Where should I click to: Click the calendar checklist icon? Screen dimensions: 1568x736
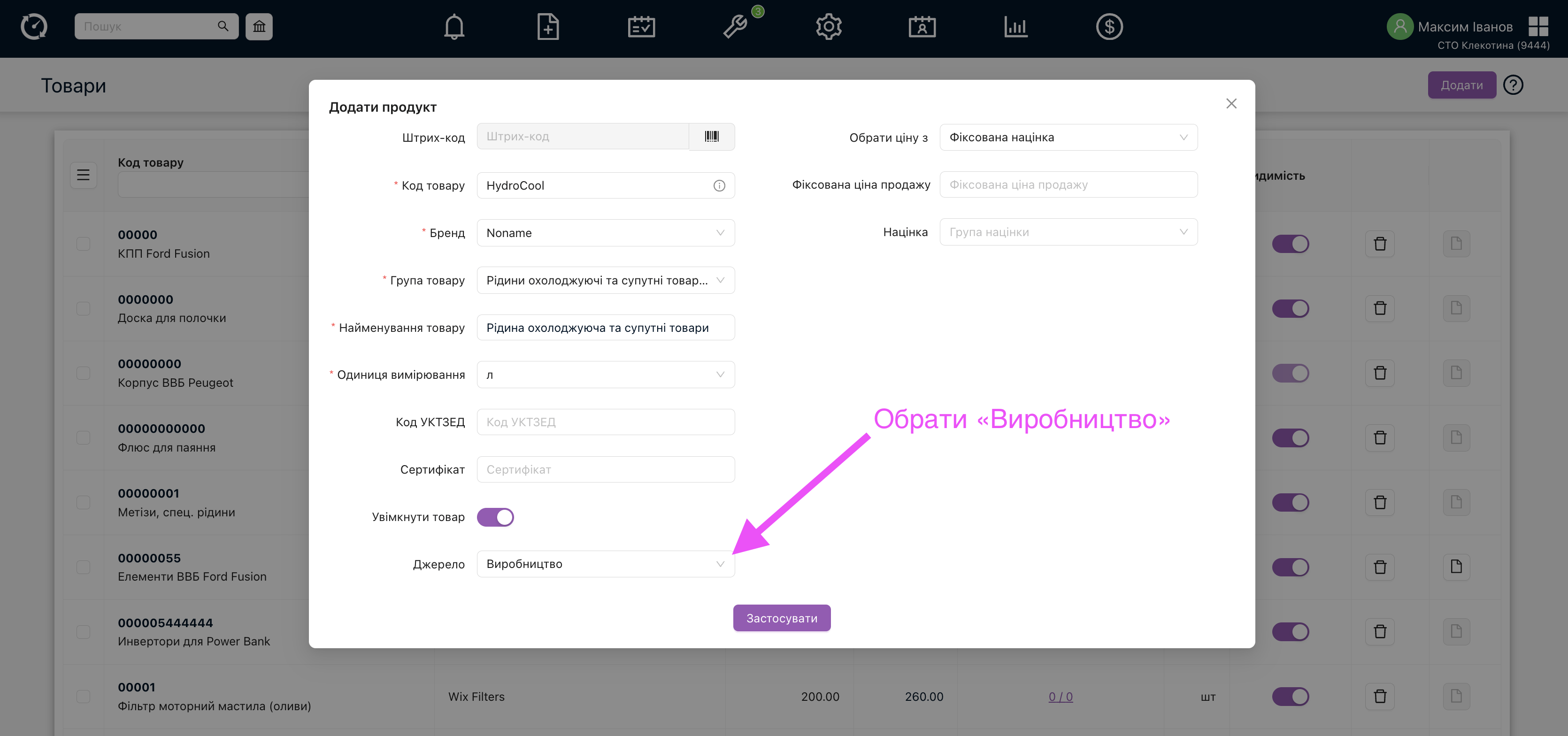click(x=641, y=27)
